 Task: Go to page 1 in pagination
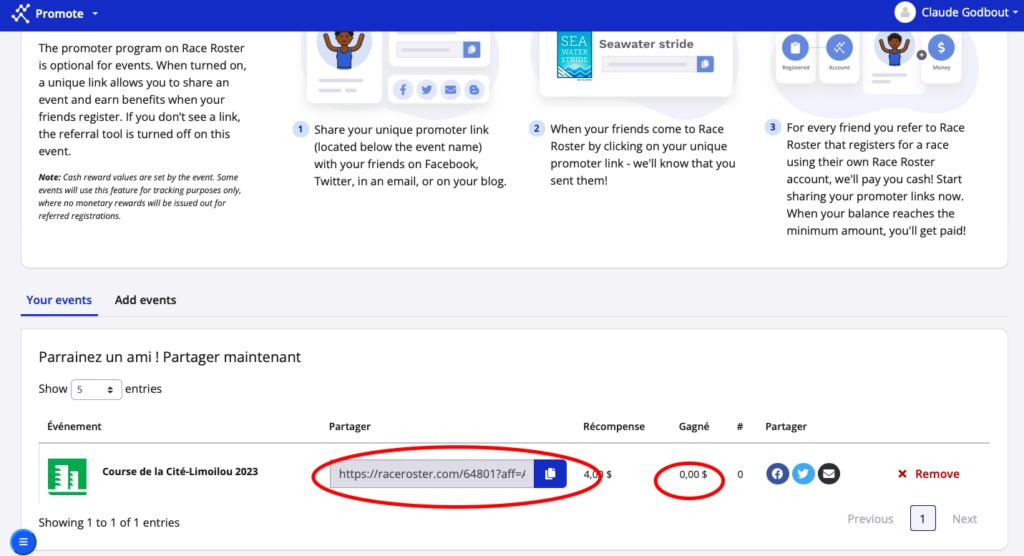click(x=922, y=519)
